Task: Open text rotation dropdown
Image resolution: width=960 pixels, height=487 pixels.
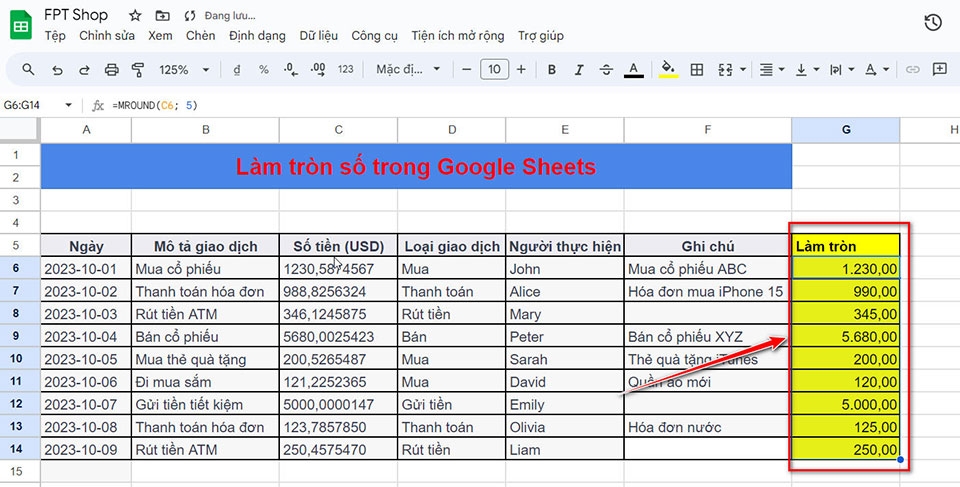Action: click(877, 70)
